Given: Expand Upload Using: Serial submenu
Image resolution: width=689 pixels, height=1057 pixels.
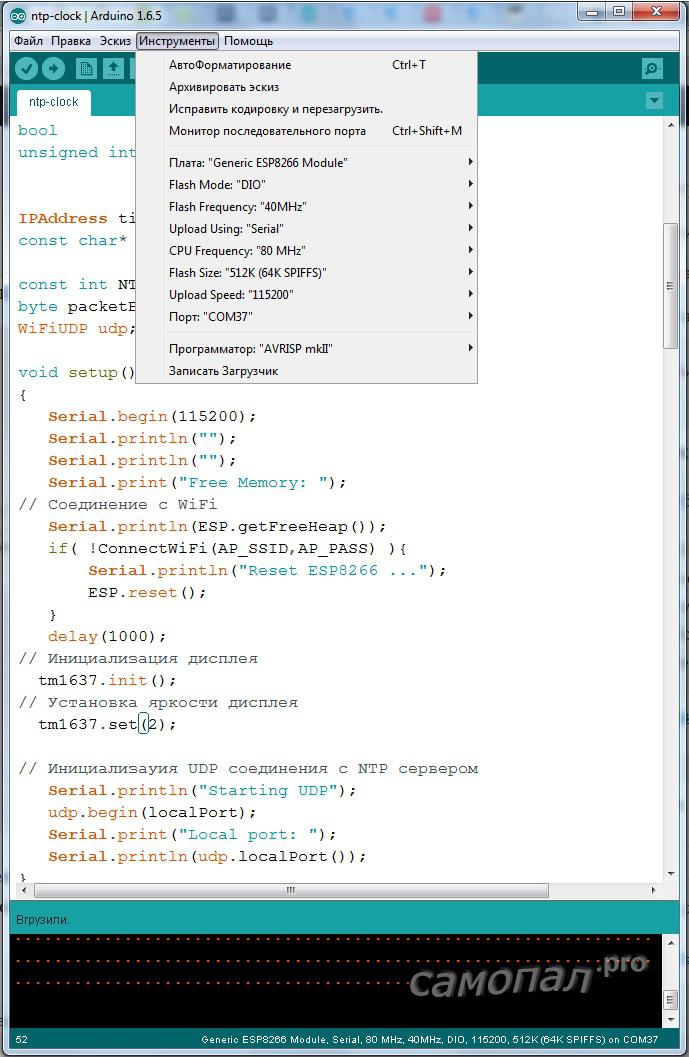Looking at the screenshot, I should point(307,229).
